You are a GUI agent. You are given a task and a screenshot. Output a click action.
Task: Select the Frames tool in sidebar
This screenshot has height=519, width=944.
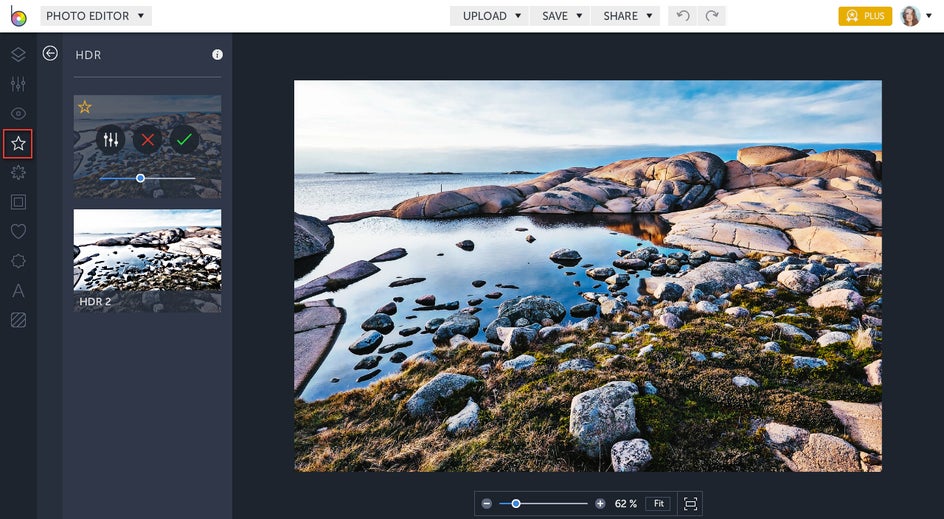click(18, 202)
